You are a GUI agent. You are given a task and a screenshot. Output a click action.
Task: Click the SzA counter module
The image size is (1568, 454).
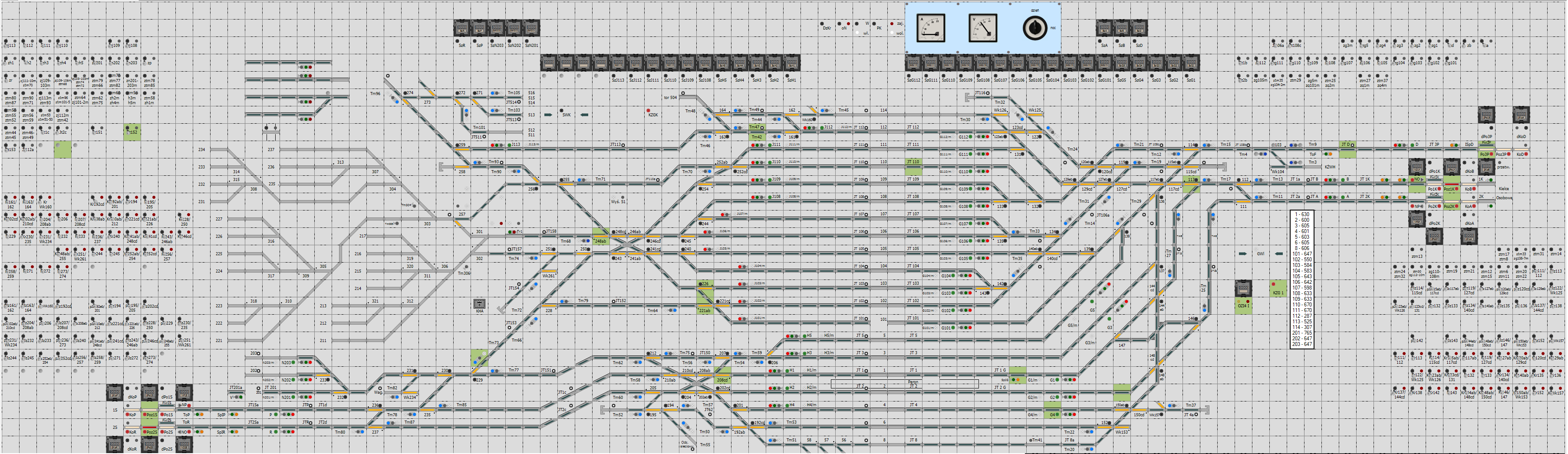point(1104,28)
